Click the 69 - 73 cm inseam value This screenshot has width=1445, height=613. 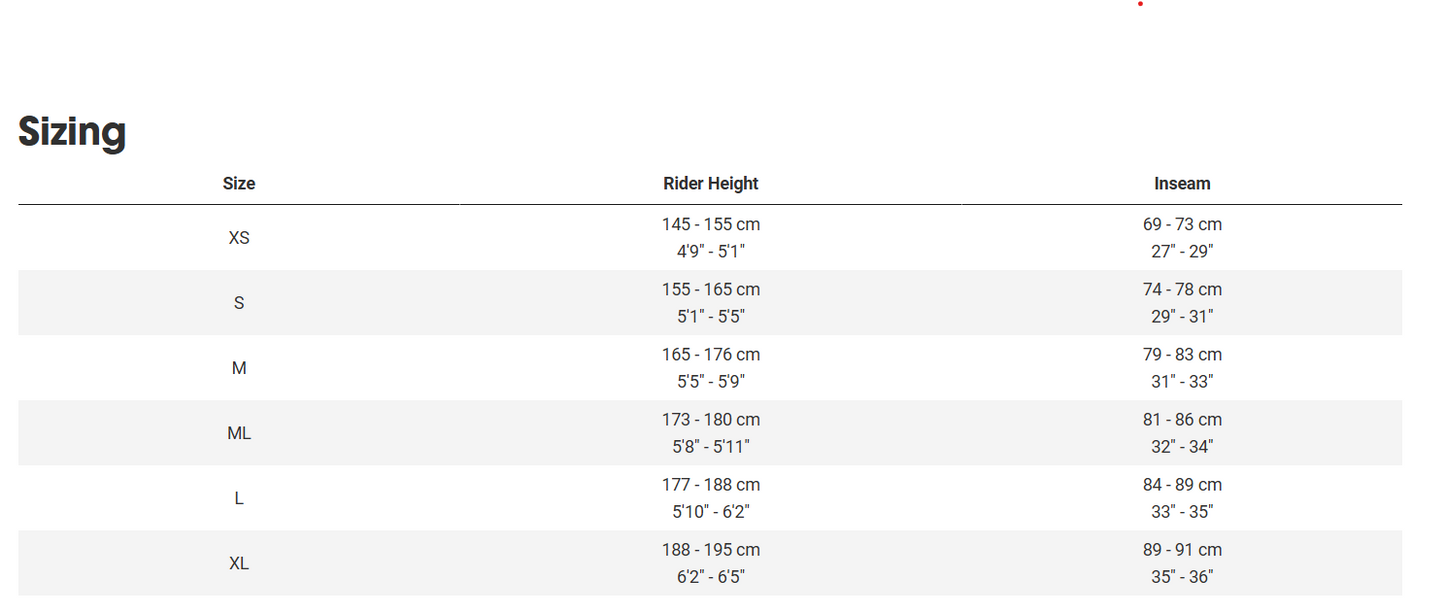[x=1182, y=225]
